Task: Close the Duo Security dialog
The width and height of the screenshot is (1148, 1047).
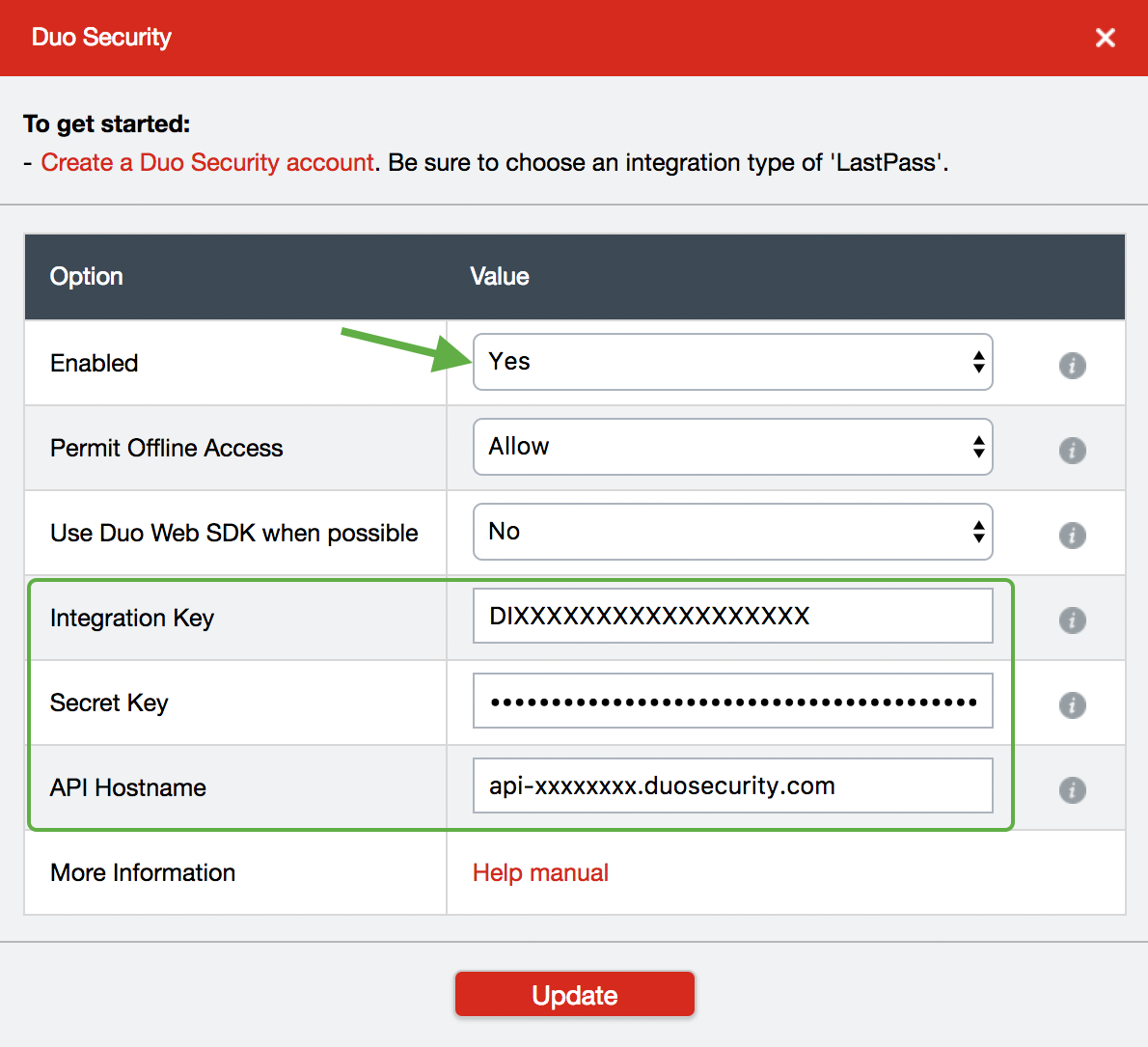Action: click(x=1105, y=38)
